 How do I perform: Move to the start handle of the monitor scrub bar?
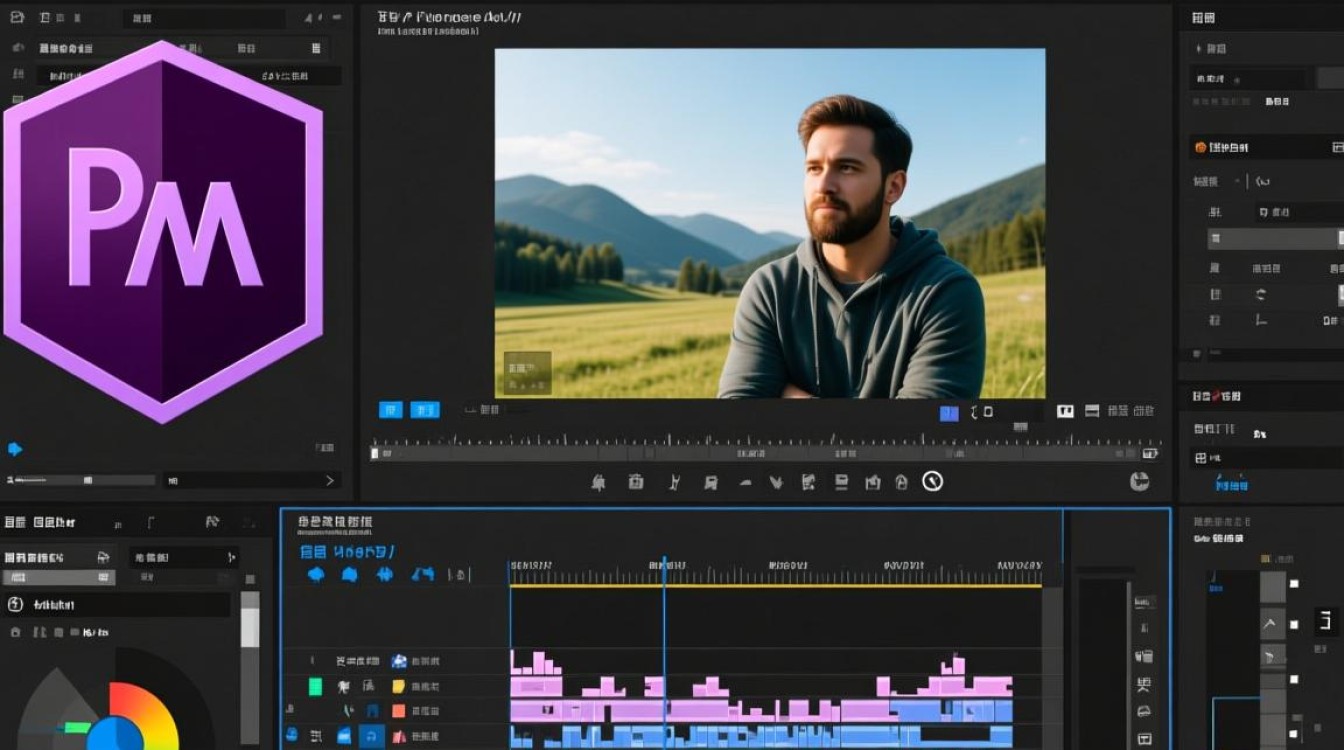[x=375, y=453]
